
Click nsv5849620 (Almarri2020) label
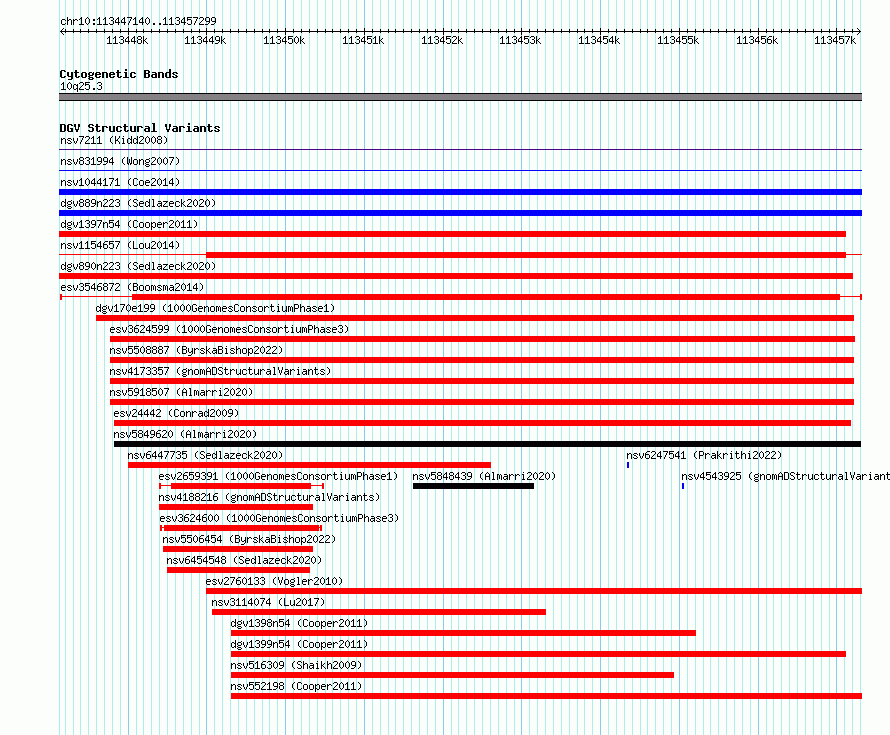tap(185, 434)
